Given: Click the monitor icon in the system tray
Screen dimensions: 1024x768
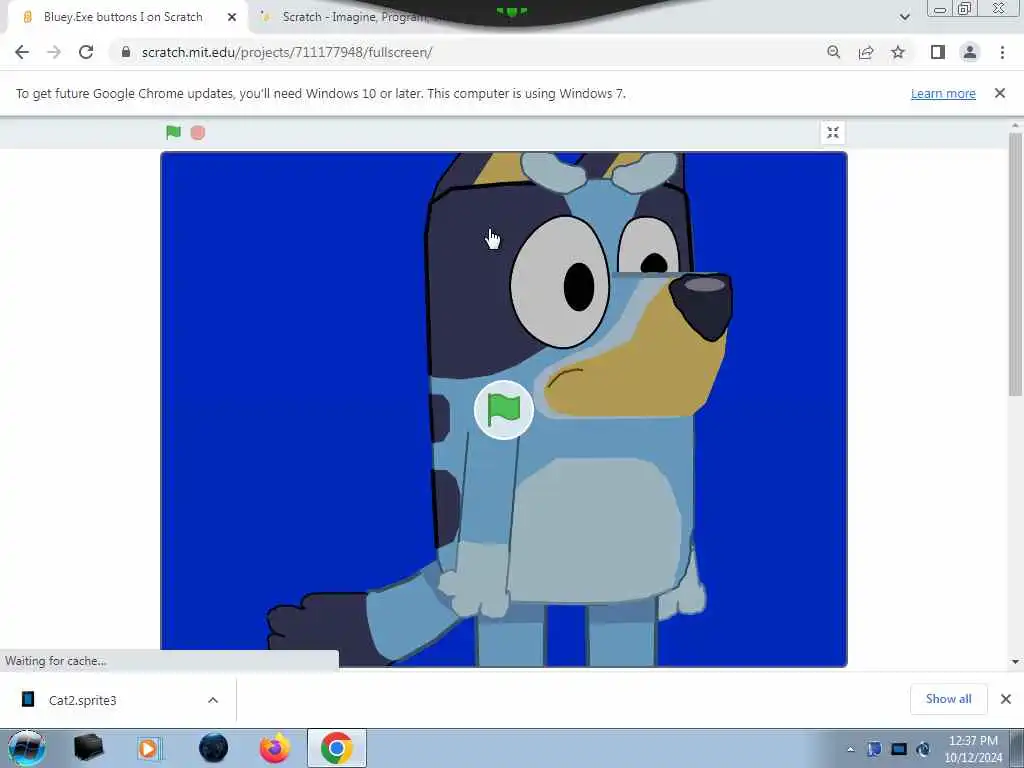Looking at the screenshot, I should pyautogui.click(x=899, y=749).
